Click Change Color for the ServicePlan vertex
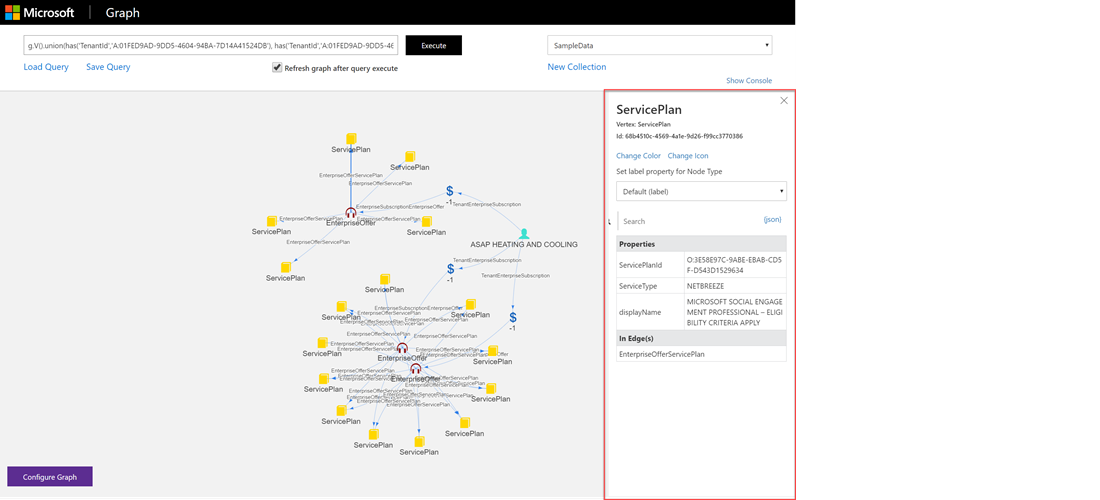 click(x=638, y=156)
